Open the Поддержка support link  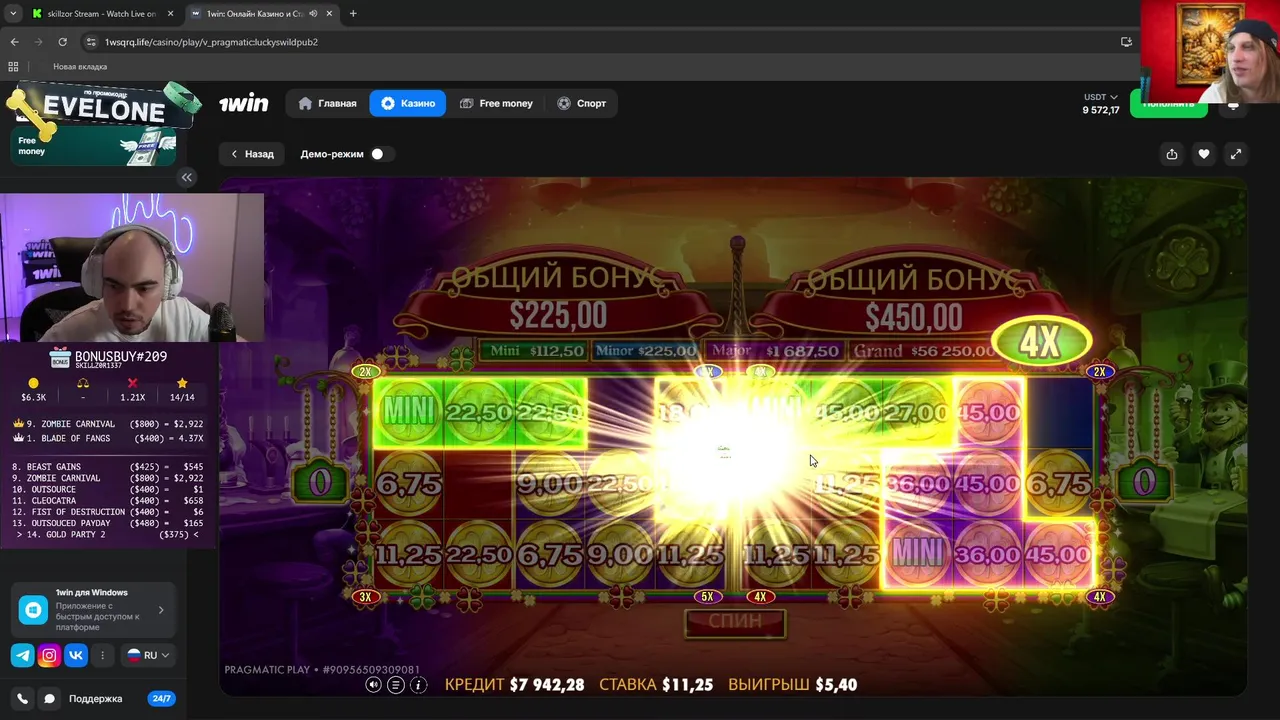pyautogui.click(x=95, y=699)
